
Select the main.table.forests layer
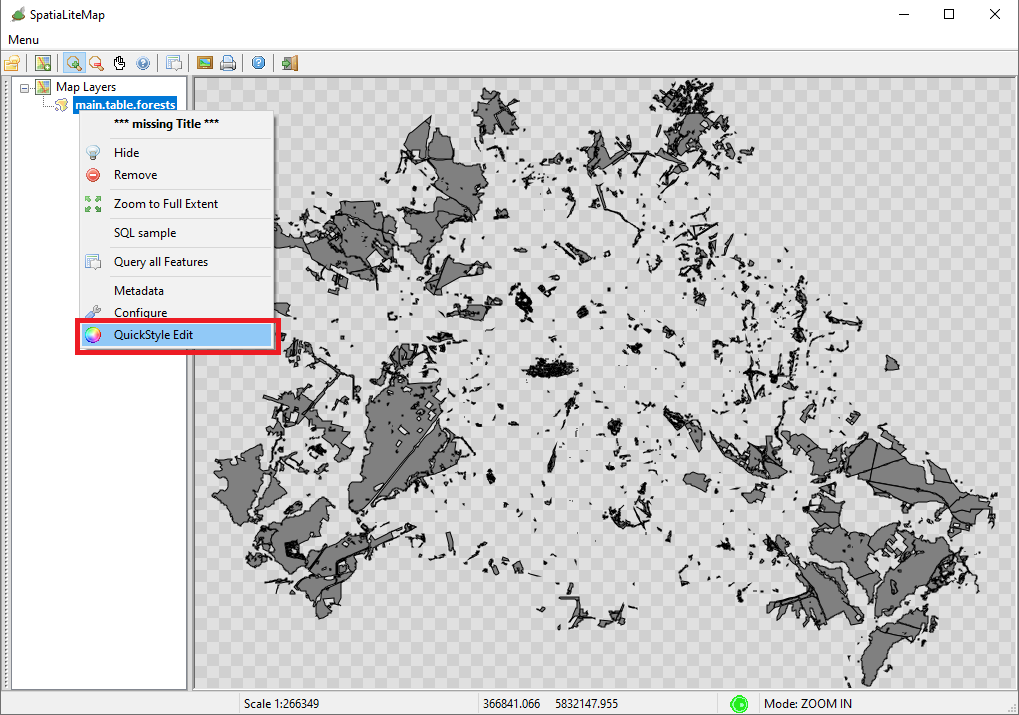(125, 105)
